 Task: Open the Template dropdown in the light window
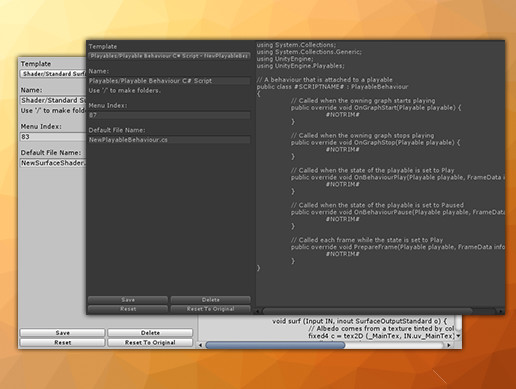53,74
